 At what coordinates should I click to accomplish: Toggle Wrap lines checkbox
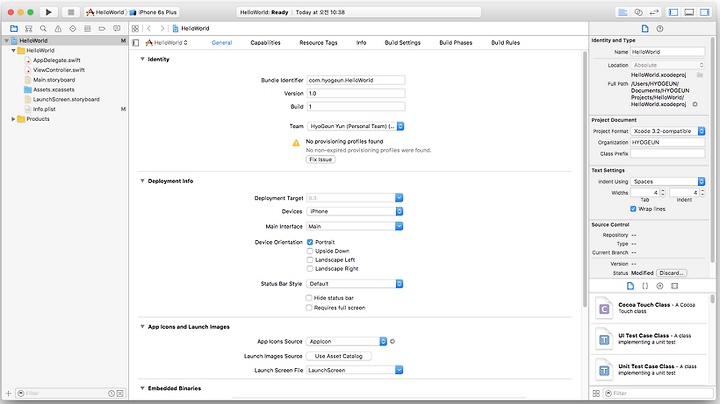coord(633,209)
